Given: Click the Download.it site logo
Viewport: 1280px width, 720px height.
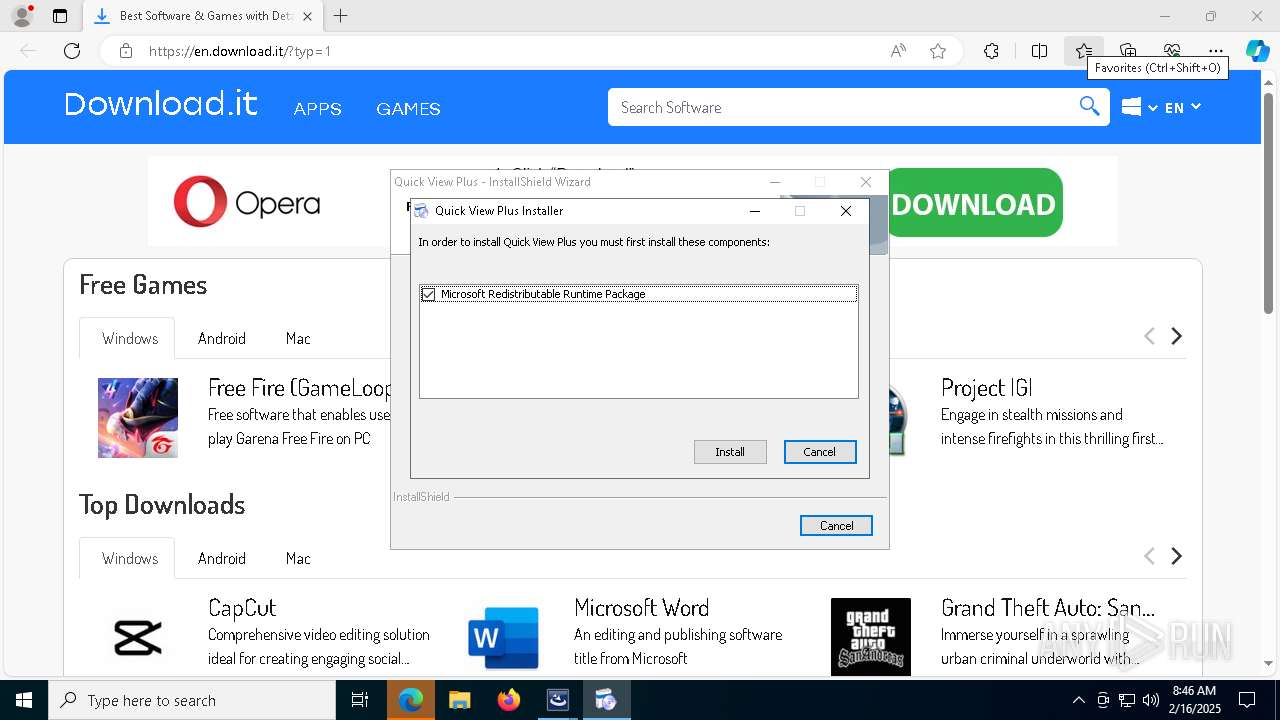Looking at the screenshot, I should click(161, 104).
